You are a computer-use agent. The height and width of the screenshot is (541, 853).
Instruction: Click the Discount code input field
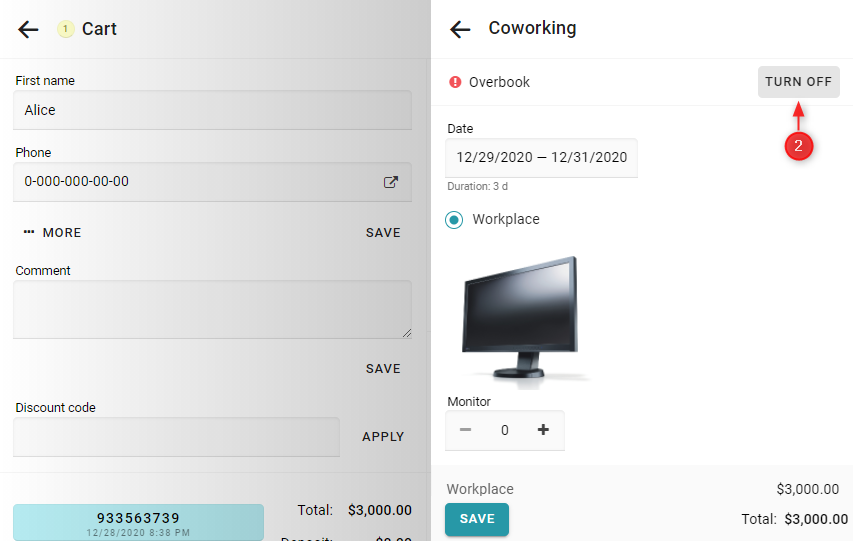click(x=176, y=437)
